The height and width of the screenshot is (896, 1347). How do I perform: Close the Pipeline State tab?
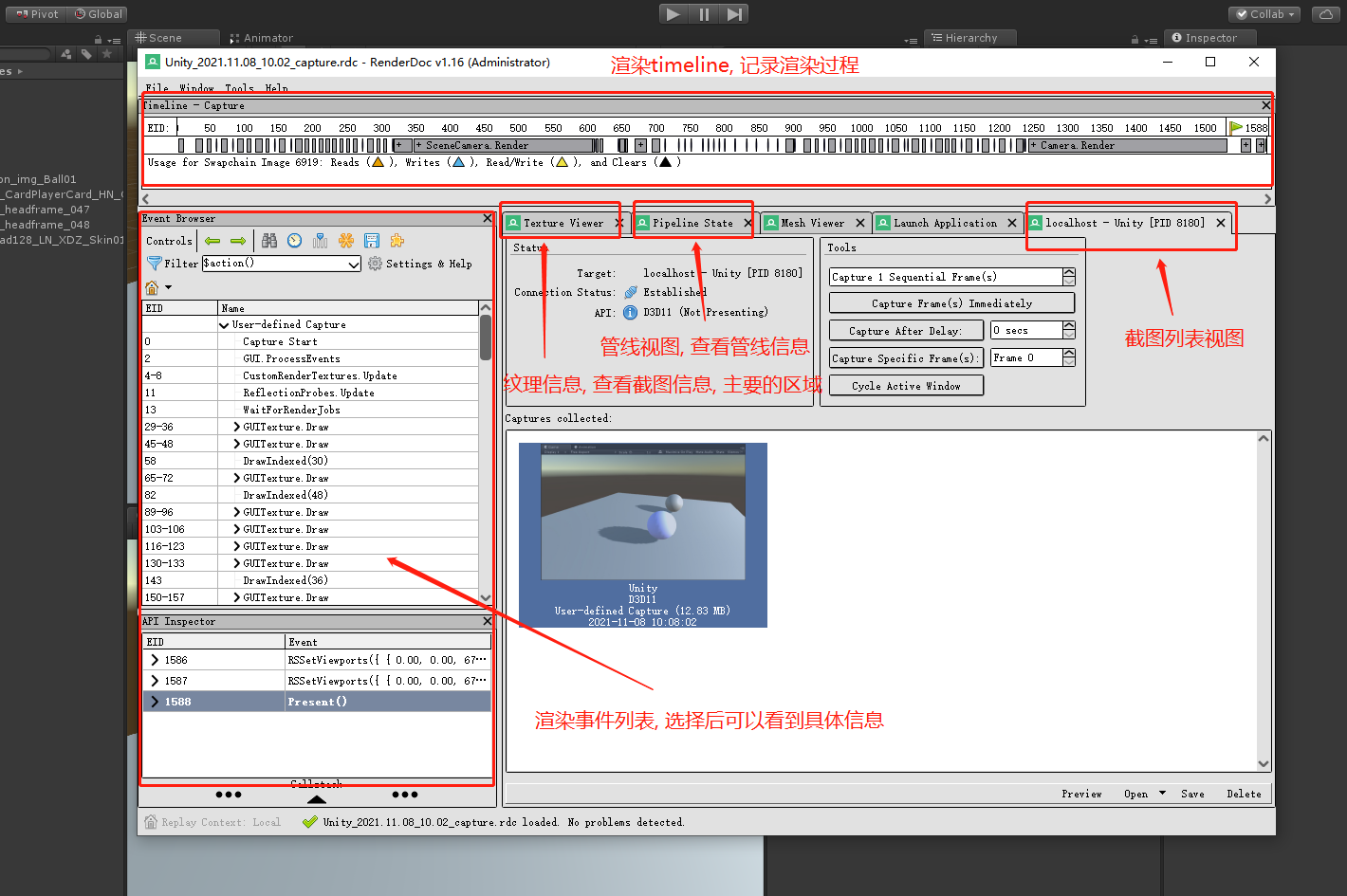[x=747, y=223]
